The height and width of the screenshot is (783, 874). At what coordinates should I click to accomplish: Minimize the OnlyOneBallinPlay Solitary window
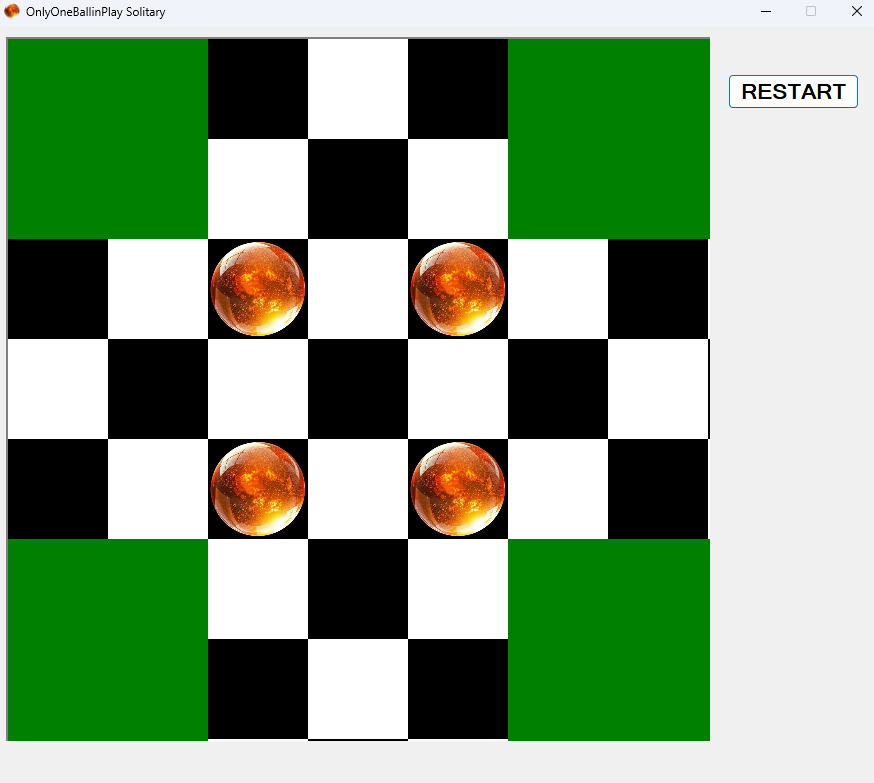pyautogui.click(x=766, y=12)
